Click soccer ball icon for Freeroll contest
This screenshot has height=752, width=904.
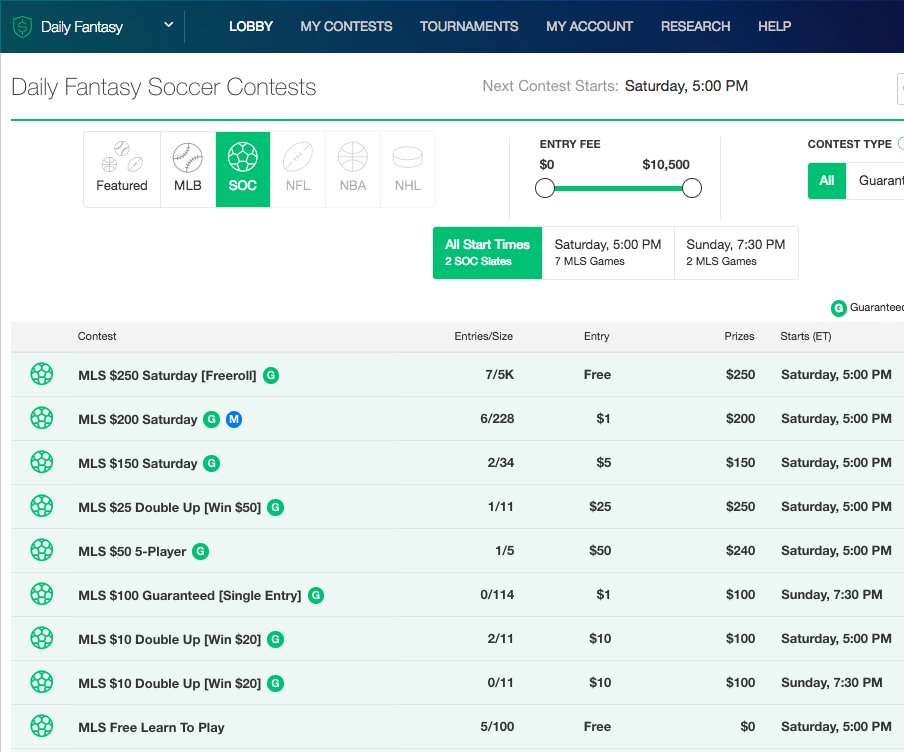(42, 374)
